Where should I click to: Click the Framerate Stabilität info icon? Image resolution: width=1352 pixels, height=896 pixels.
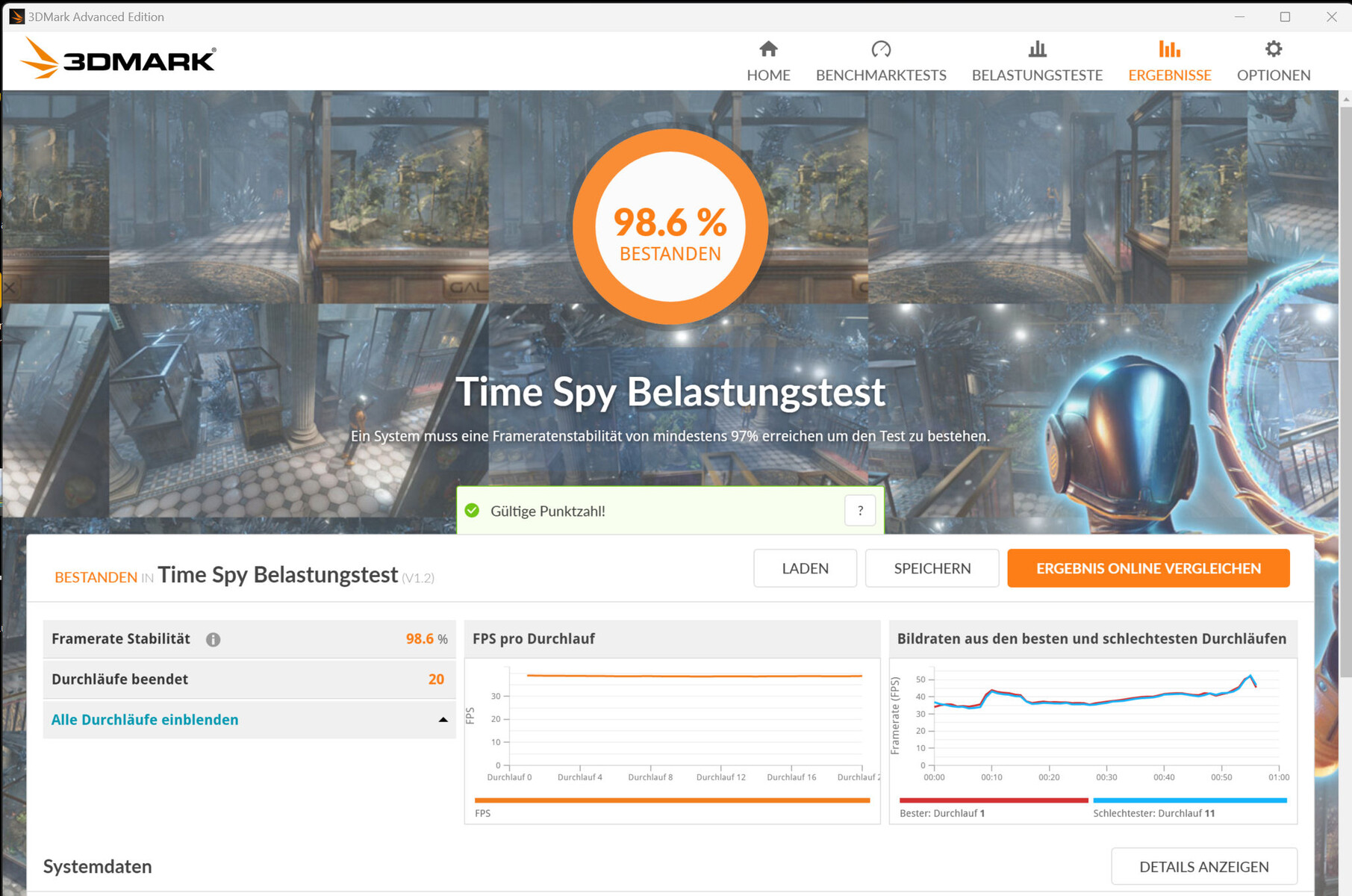coord(214,639)
